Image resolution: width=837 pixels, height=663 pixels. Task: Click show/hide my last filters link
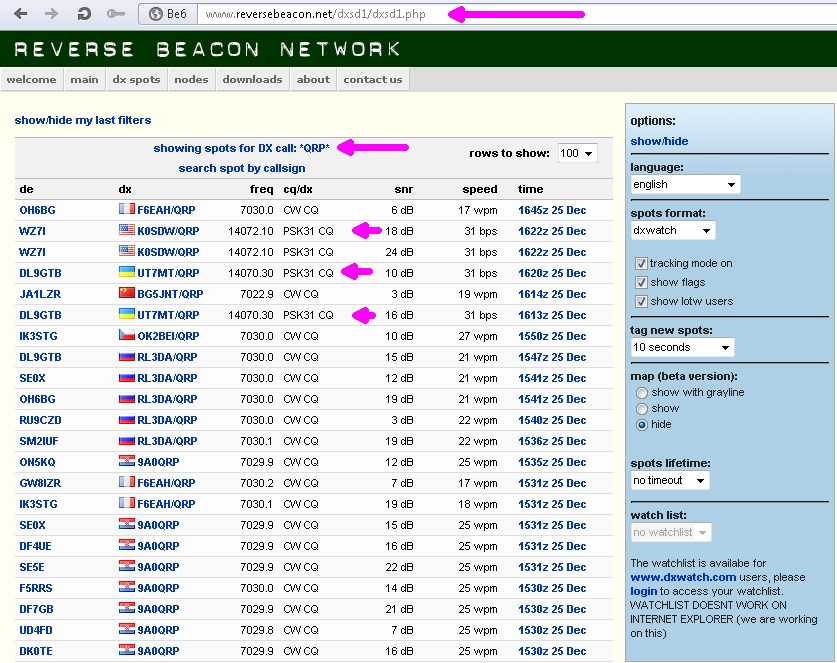click(83, 120)
